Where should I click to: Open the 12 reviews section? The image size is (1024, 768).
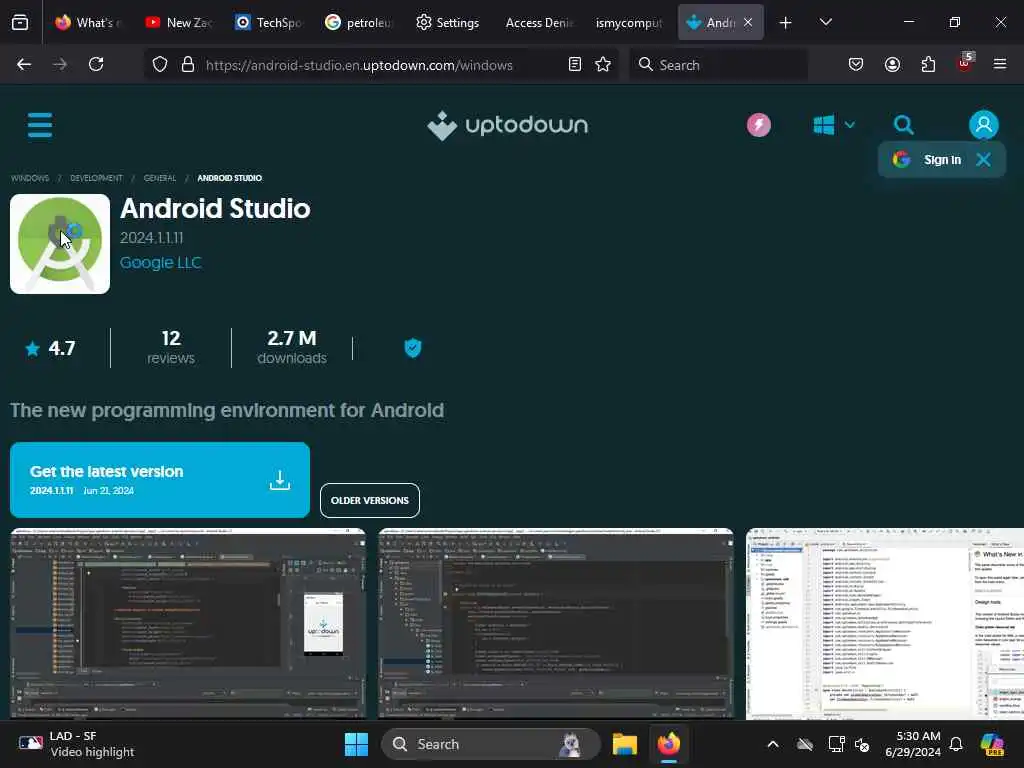pyautogui.click(x=171, y=347)
